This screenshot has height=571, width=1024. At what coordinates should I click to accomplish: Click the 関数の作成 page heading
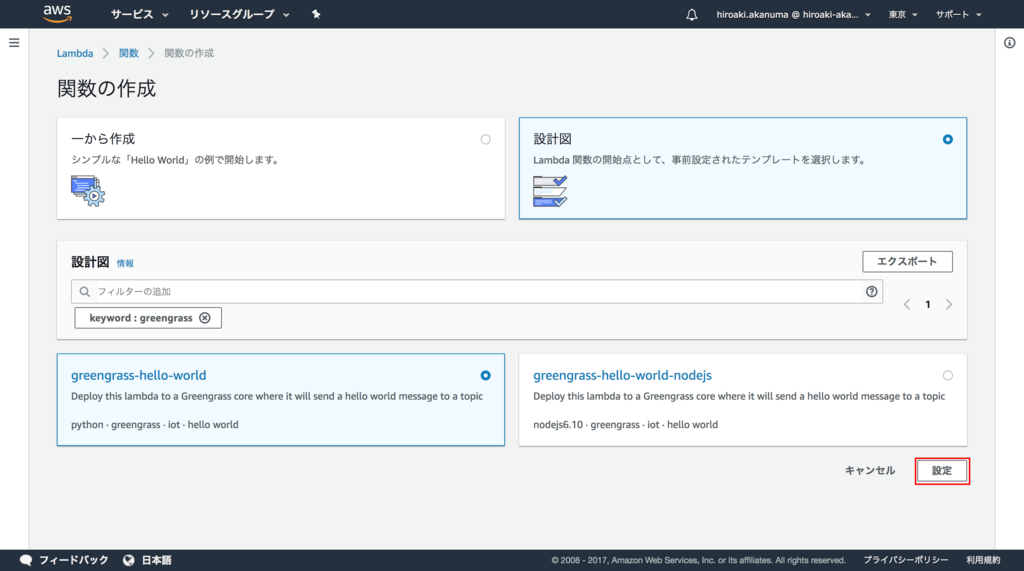[x=106, y=89]
